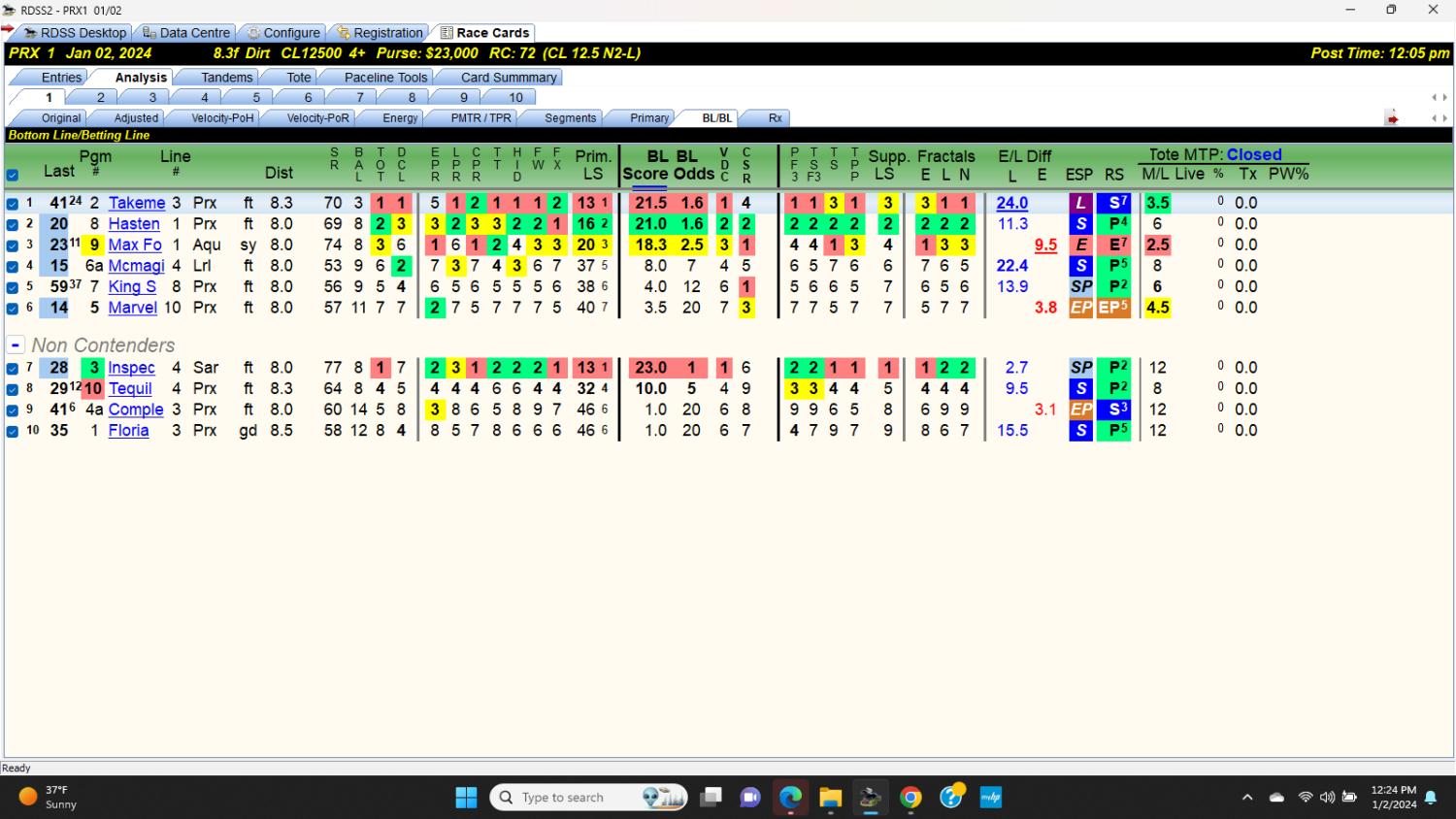Open Task View on the taskbar

(x=711, y=797)
